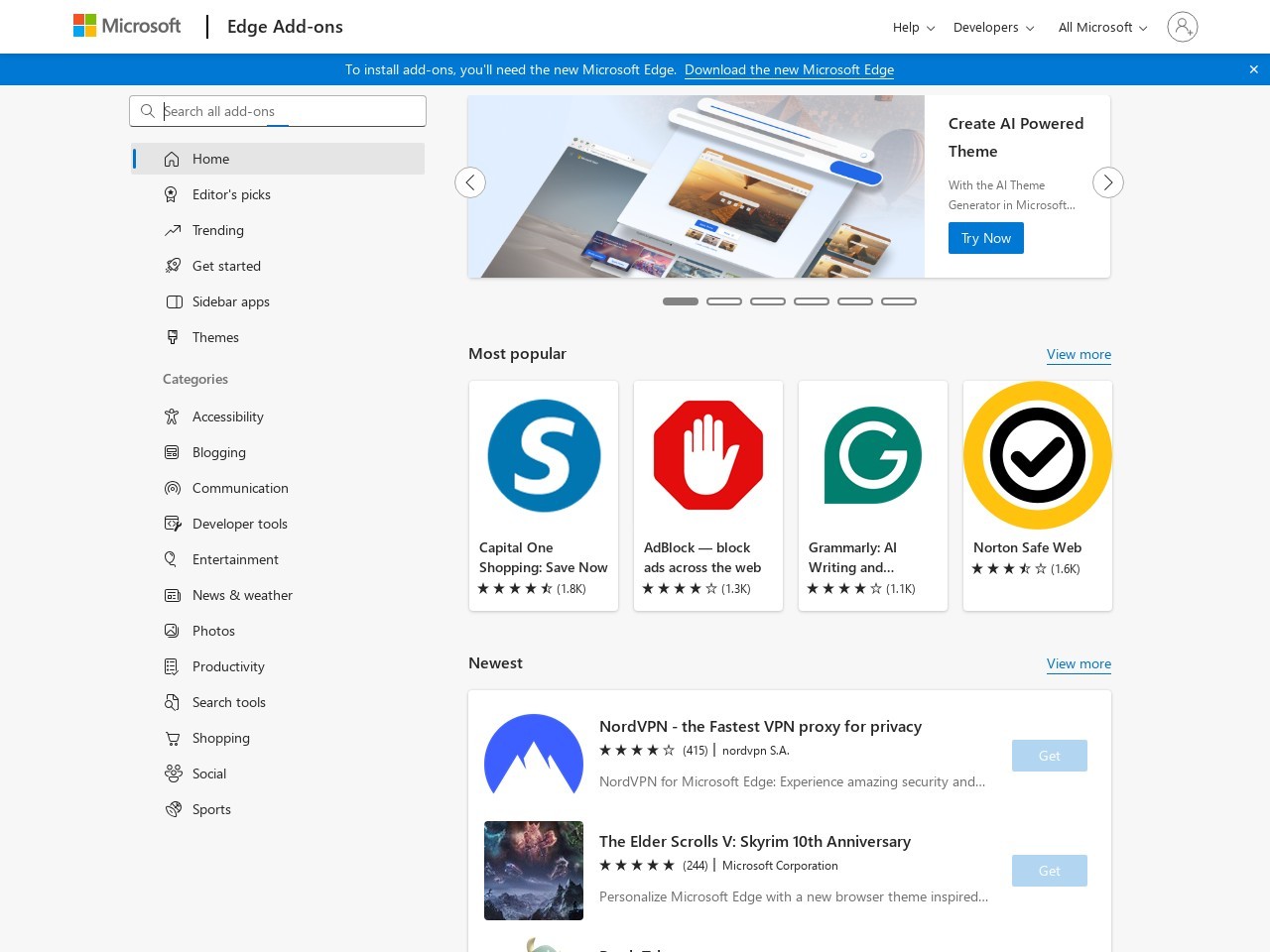Select the last carousel indicator

(899, 301)
